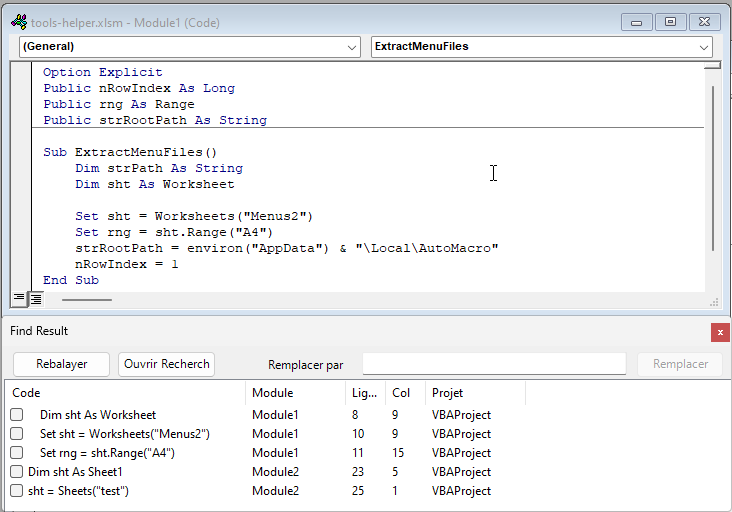Click 'Dim strPath As String' line
The image size is (732, 512).
[159, 168]
